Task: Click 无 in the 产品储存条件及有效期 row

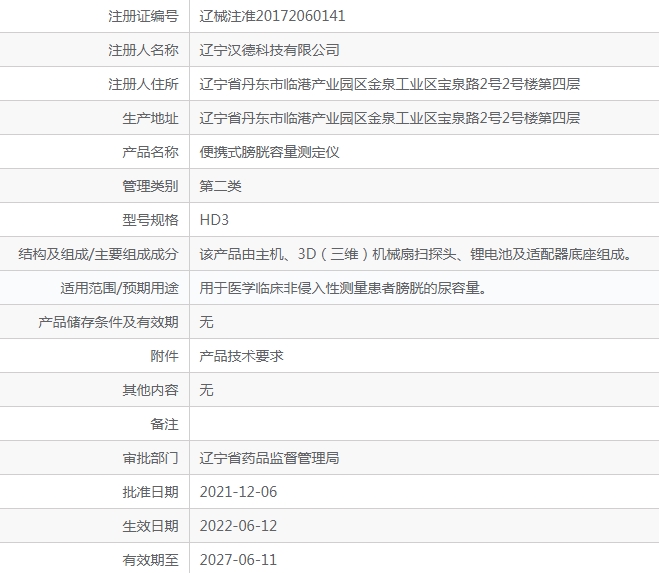Action: (x=206, y=322)
